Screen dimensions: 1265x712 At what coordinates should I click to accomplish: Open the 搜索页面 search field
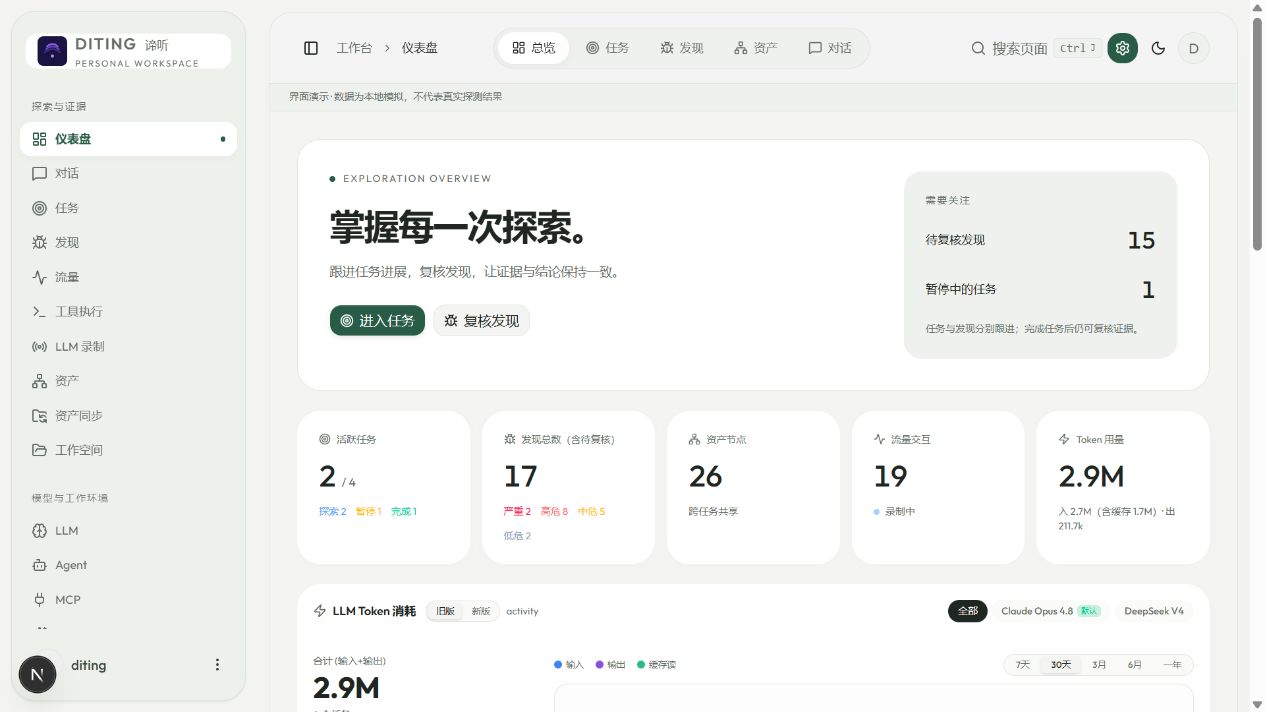click(x=1036, y=48)
